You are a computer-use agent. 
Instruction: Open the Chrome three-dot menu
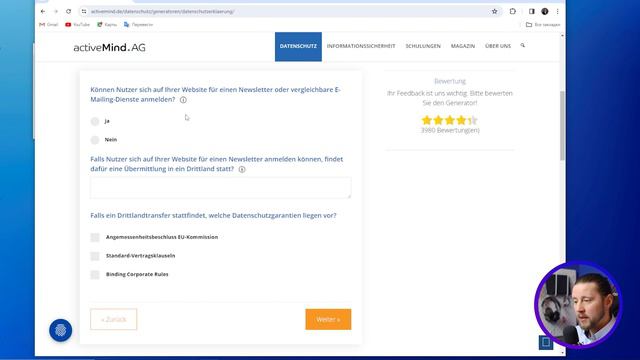(x=558, y=11)
